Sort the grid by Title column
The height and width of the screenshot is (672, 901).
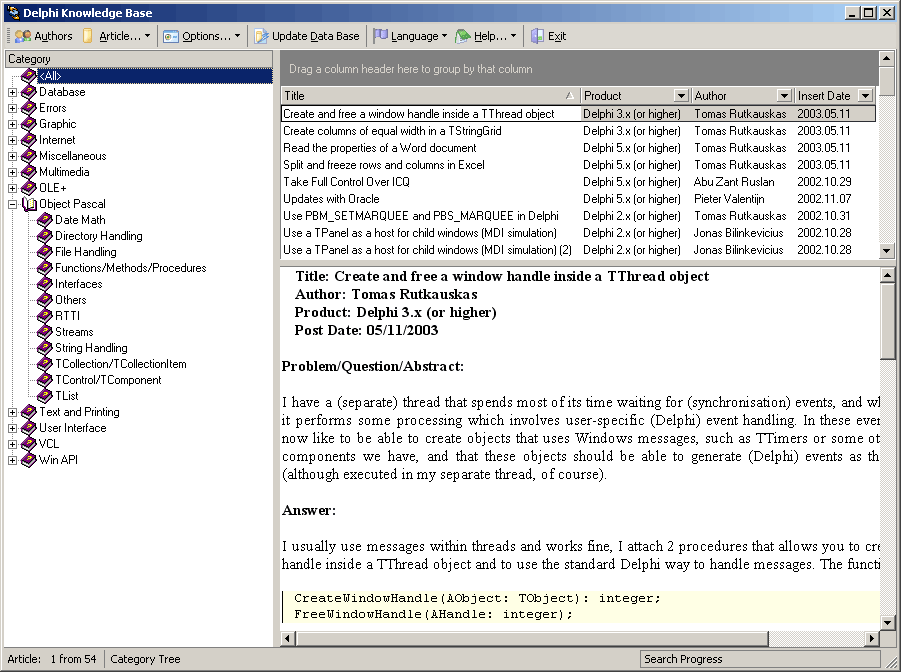pos(430,95)
